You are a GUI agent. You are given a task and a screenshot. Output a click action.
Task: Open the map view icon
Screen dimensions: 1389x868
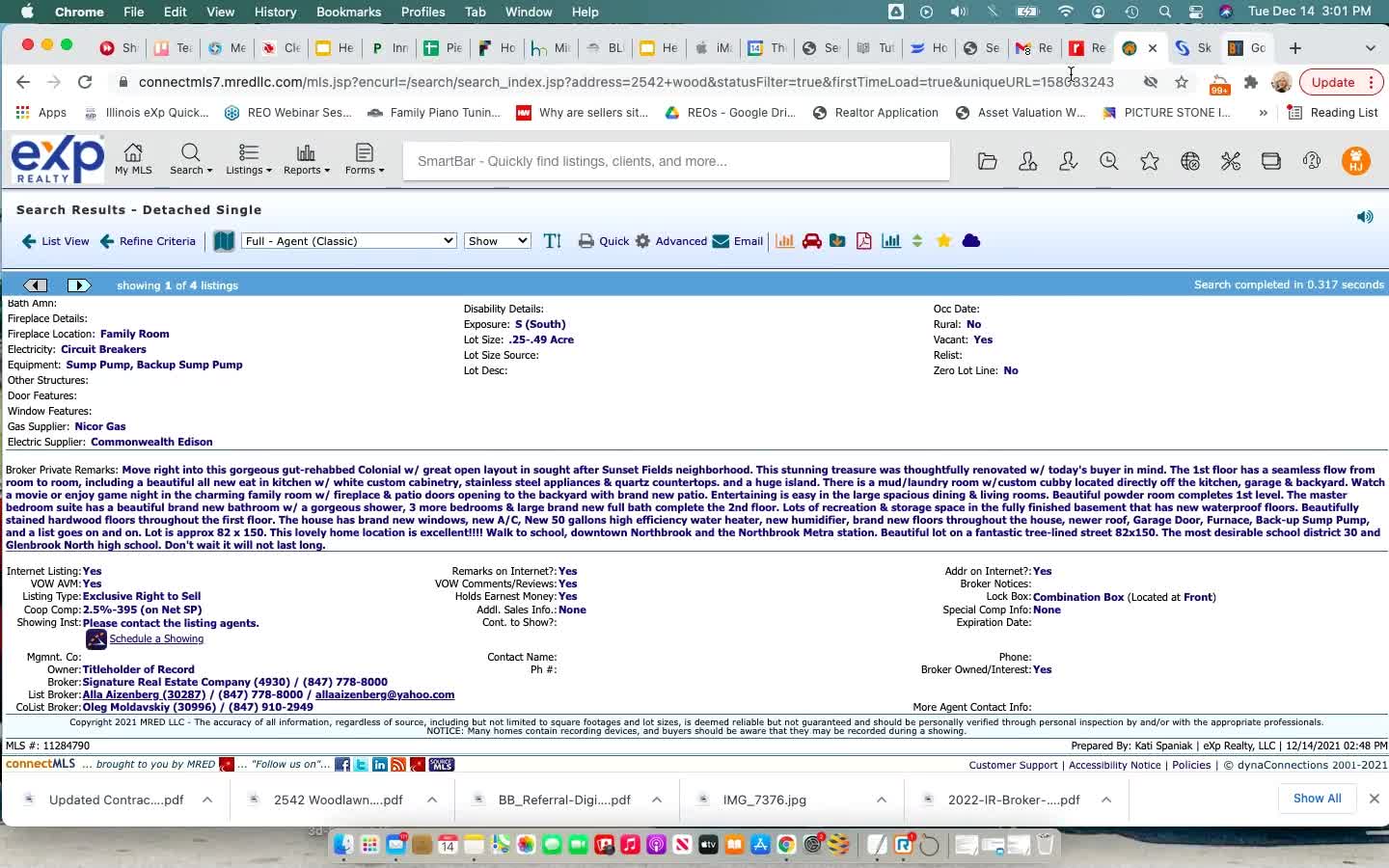(224, 241)
